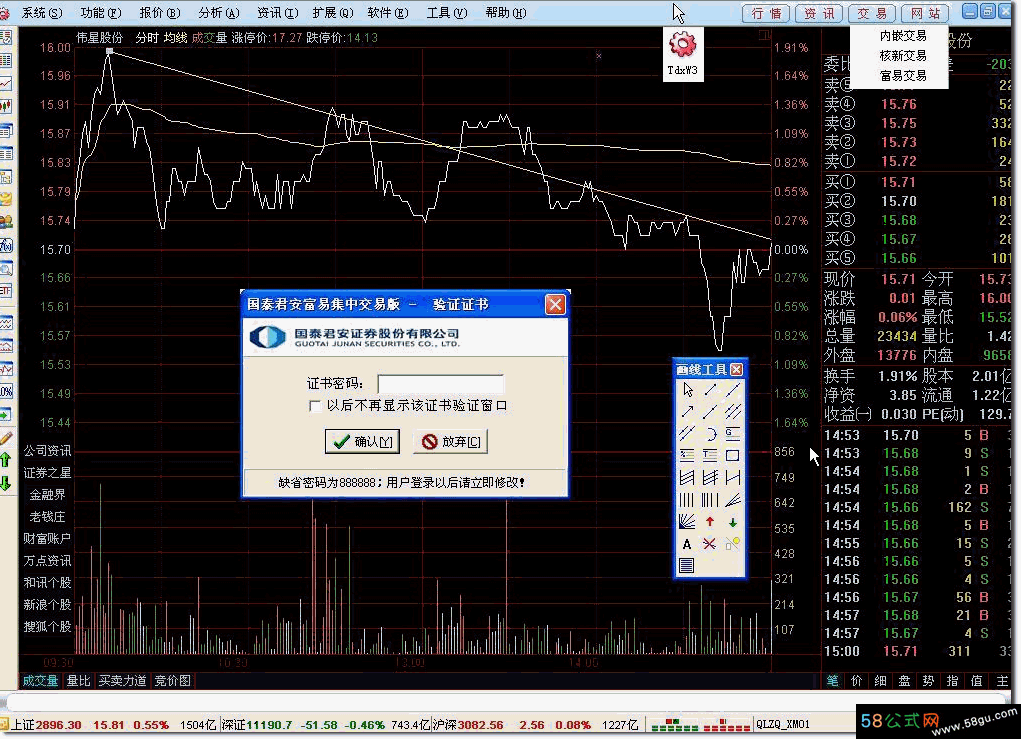Open the 分析 menu
This screenshot has width=1021, height=739.
219,12
